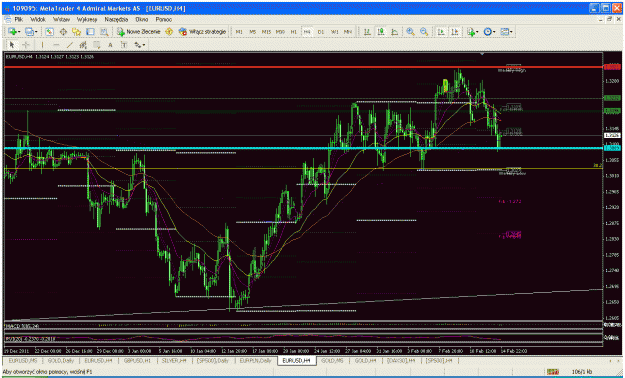Viewport: 625px width, 378px height.
Task: Switch to the GBPUSD,H1 chart tab
Action: (x=137, y=360)
